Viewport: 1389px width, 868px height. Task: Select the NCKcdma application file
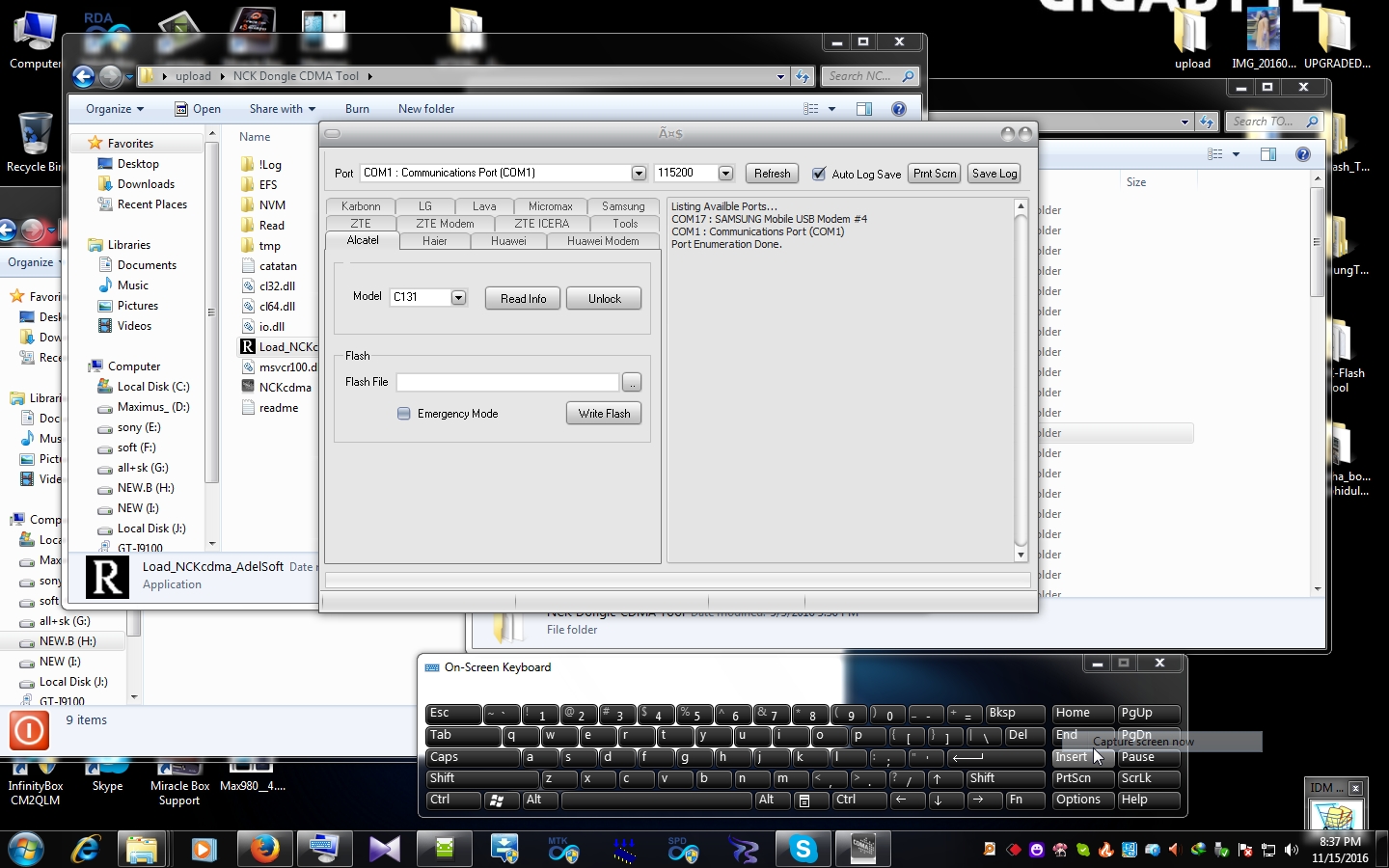tap(276, 388)
